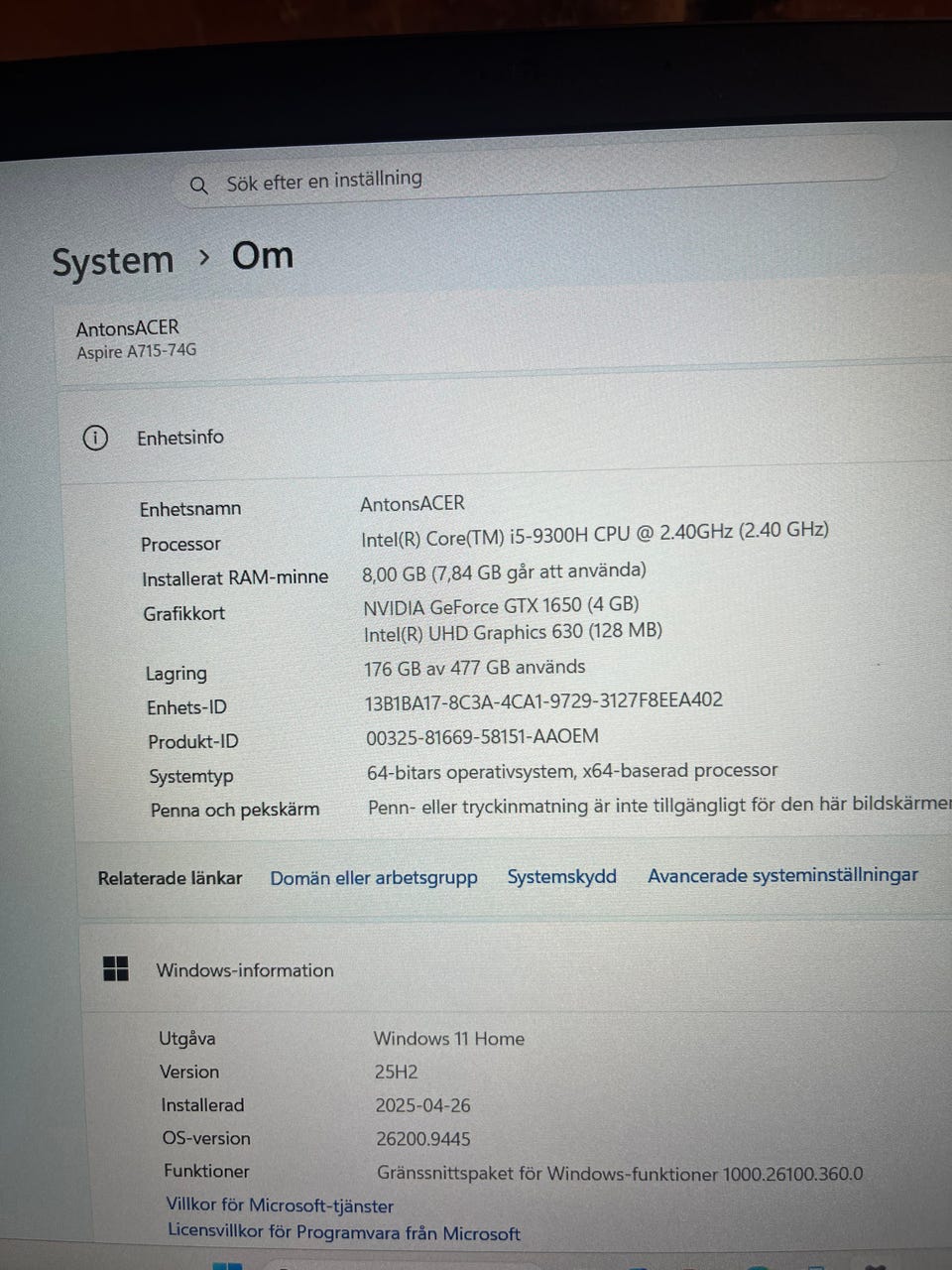Image resolution: width=952 pixels, height=1270 pixels.
Task: Open the Systemskydd link
Action: point(562,876)
